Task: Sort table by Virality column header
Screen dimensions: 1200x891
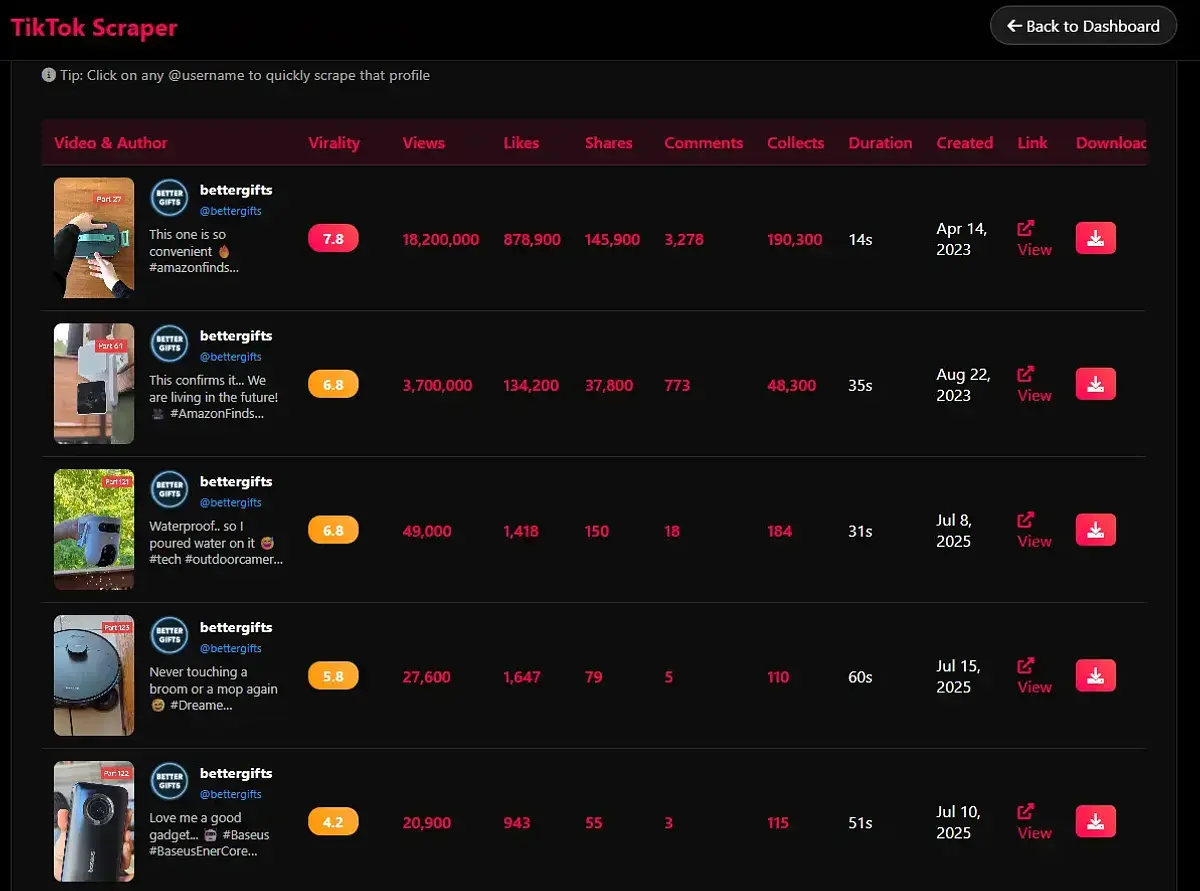Action: pyautogui.click(x=334, y=143)
